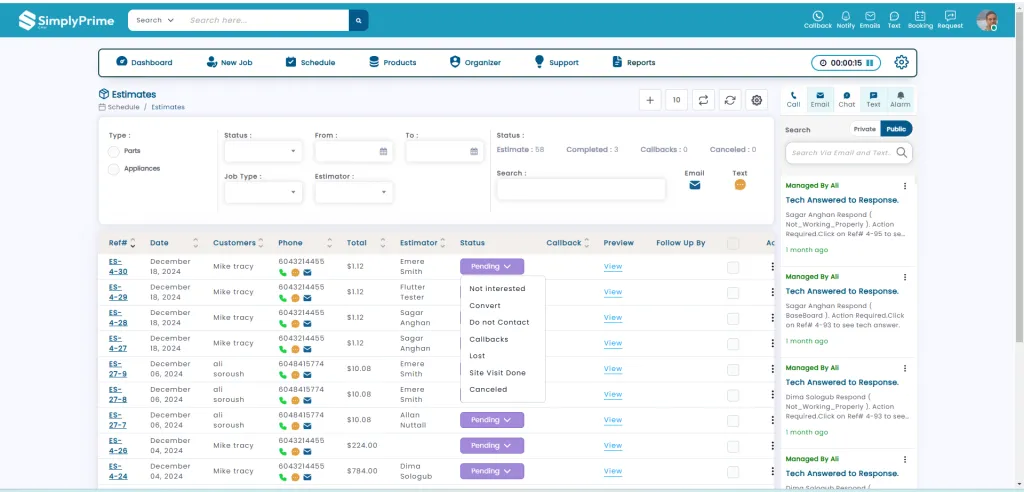Open estimate link ES-4-30
Viewport: 1024px width, 492px height.
118,267
